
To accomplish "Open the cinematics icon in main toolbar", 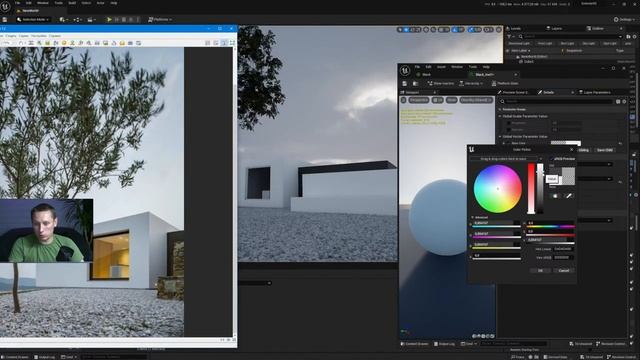I will [x=91, y=19].
